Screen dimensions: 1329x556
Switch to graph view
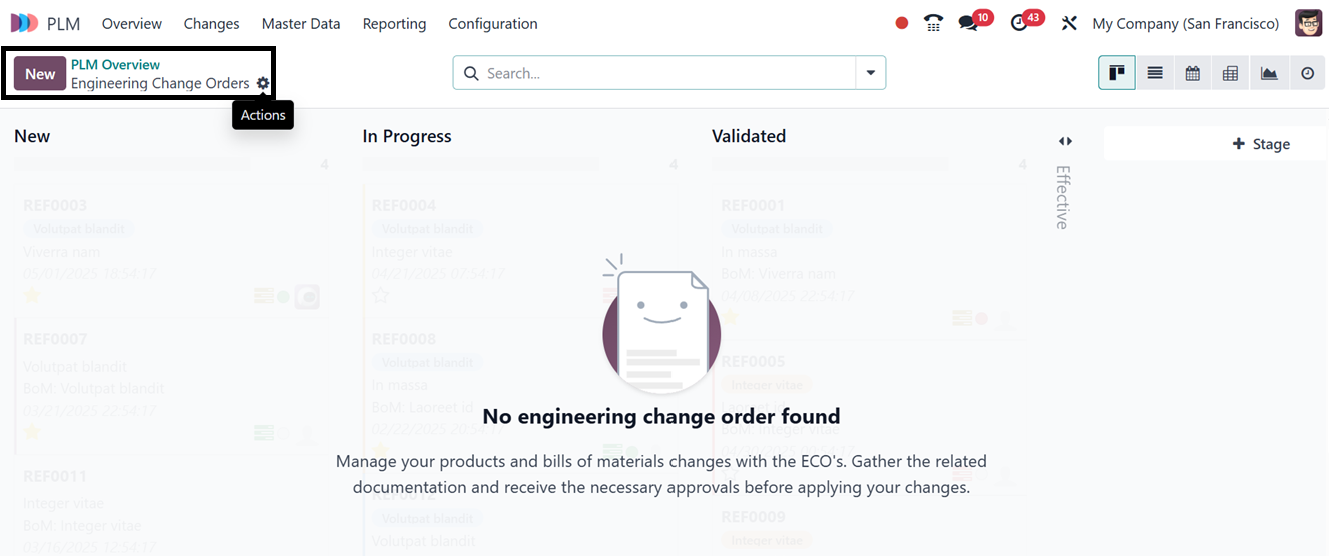(1269, 73)
